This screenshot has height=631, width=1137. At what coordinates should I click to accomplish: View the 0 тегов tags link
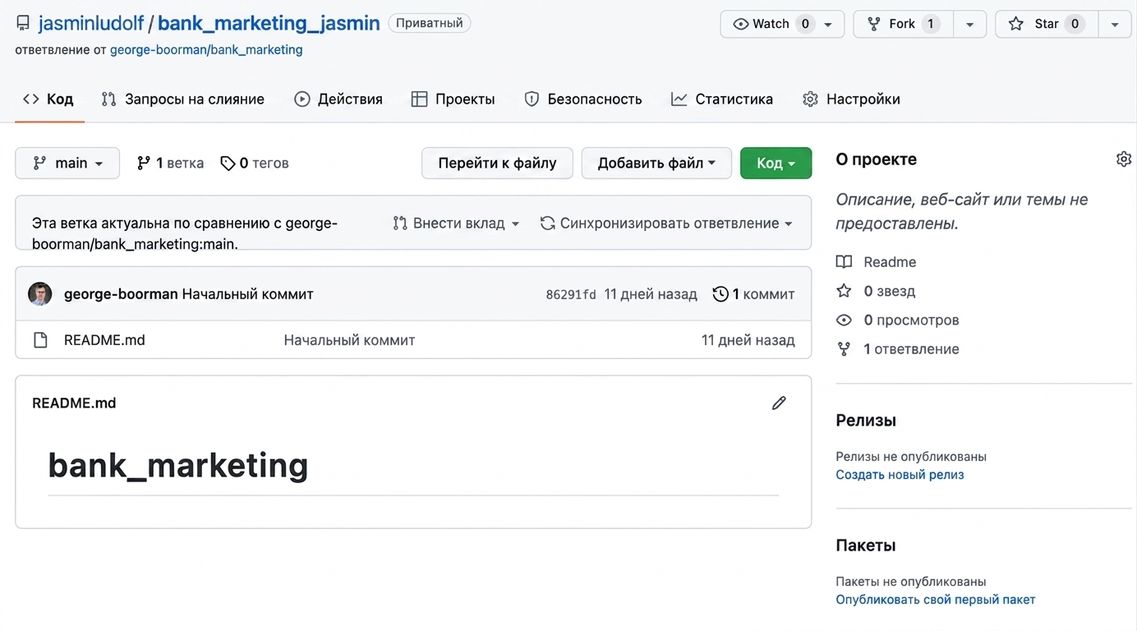pos(255,163)
